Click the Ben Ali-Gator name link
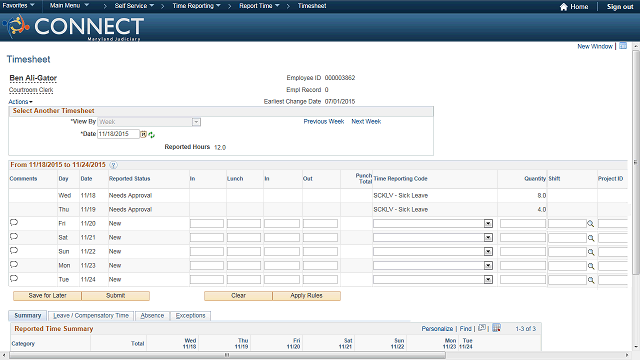Viewport: 640px width, 360px height. tap(33, 78)
